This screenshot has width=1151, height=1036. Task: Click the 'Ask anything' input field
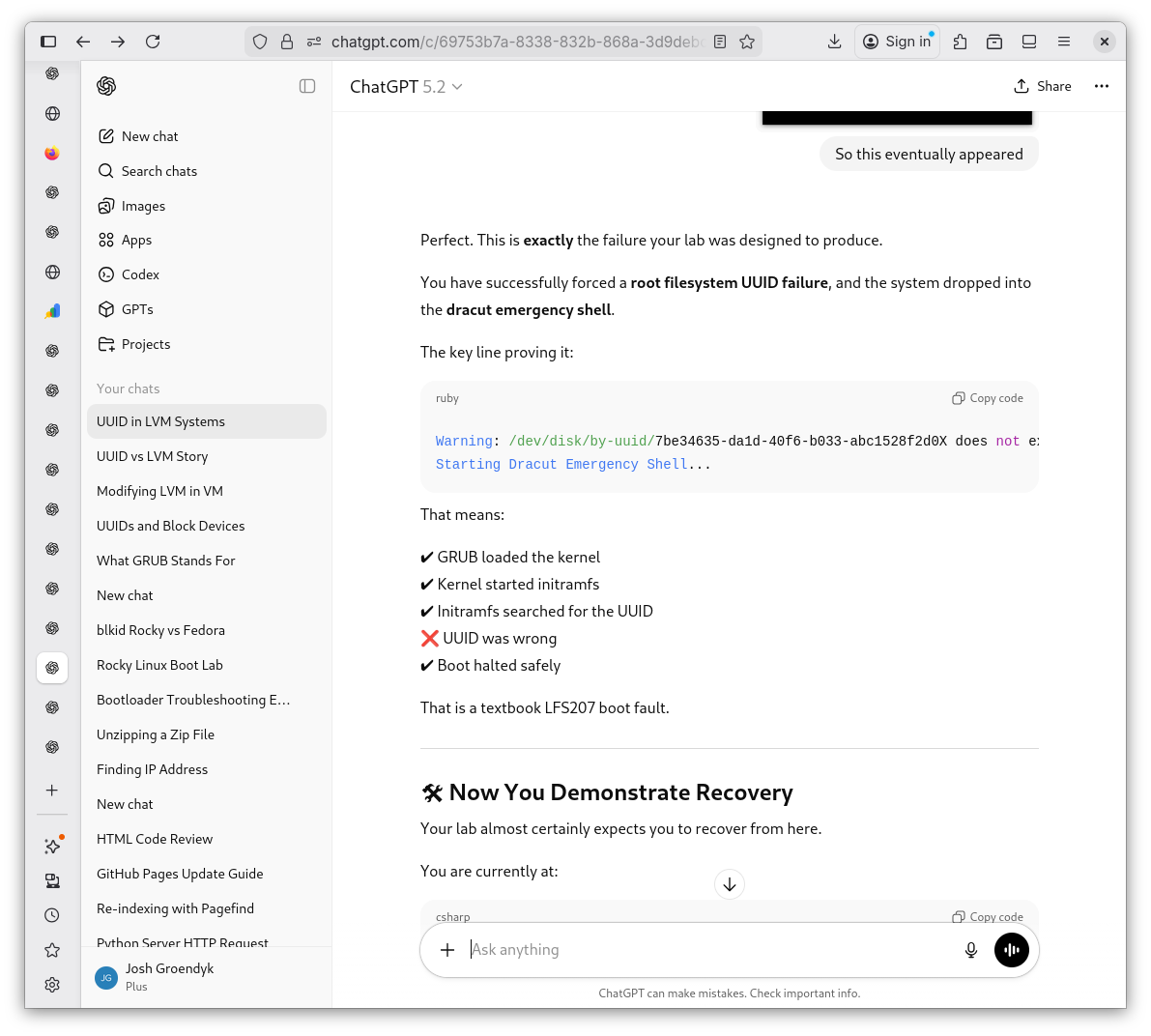676,950
